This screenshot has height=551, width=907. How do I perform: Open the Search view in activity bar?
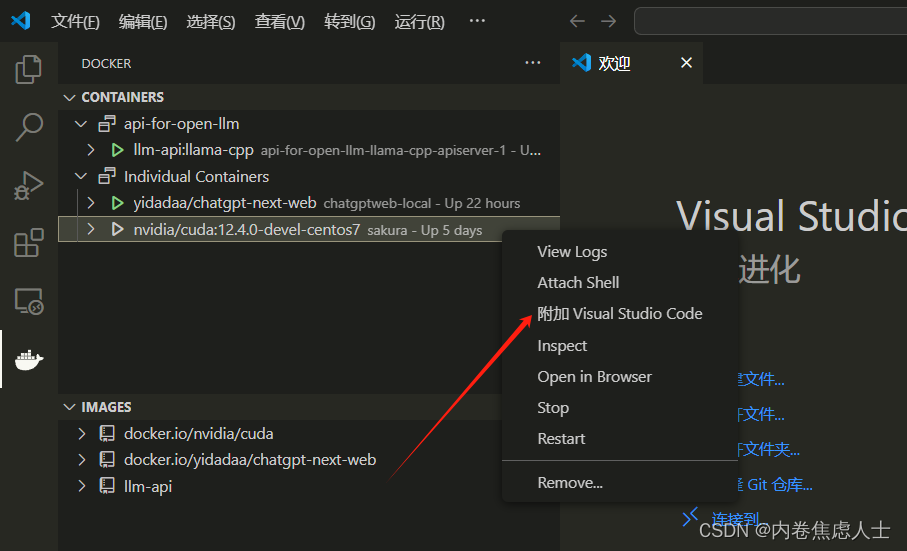pyautogui.click(x=28, y=127)
